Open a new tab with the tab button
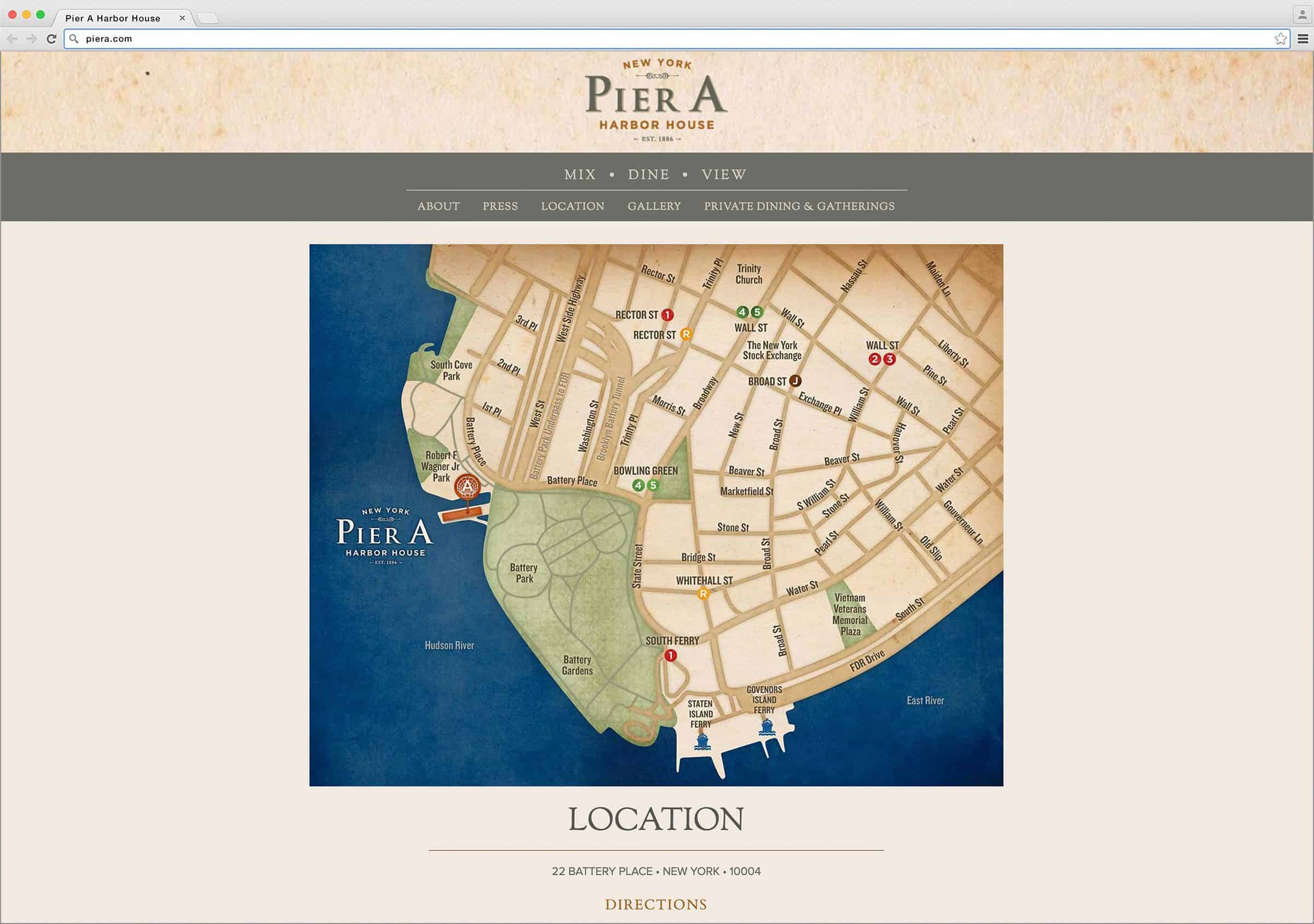 tap(208, 18)
